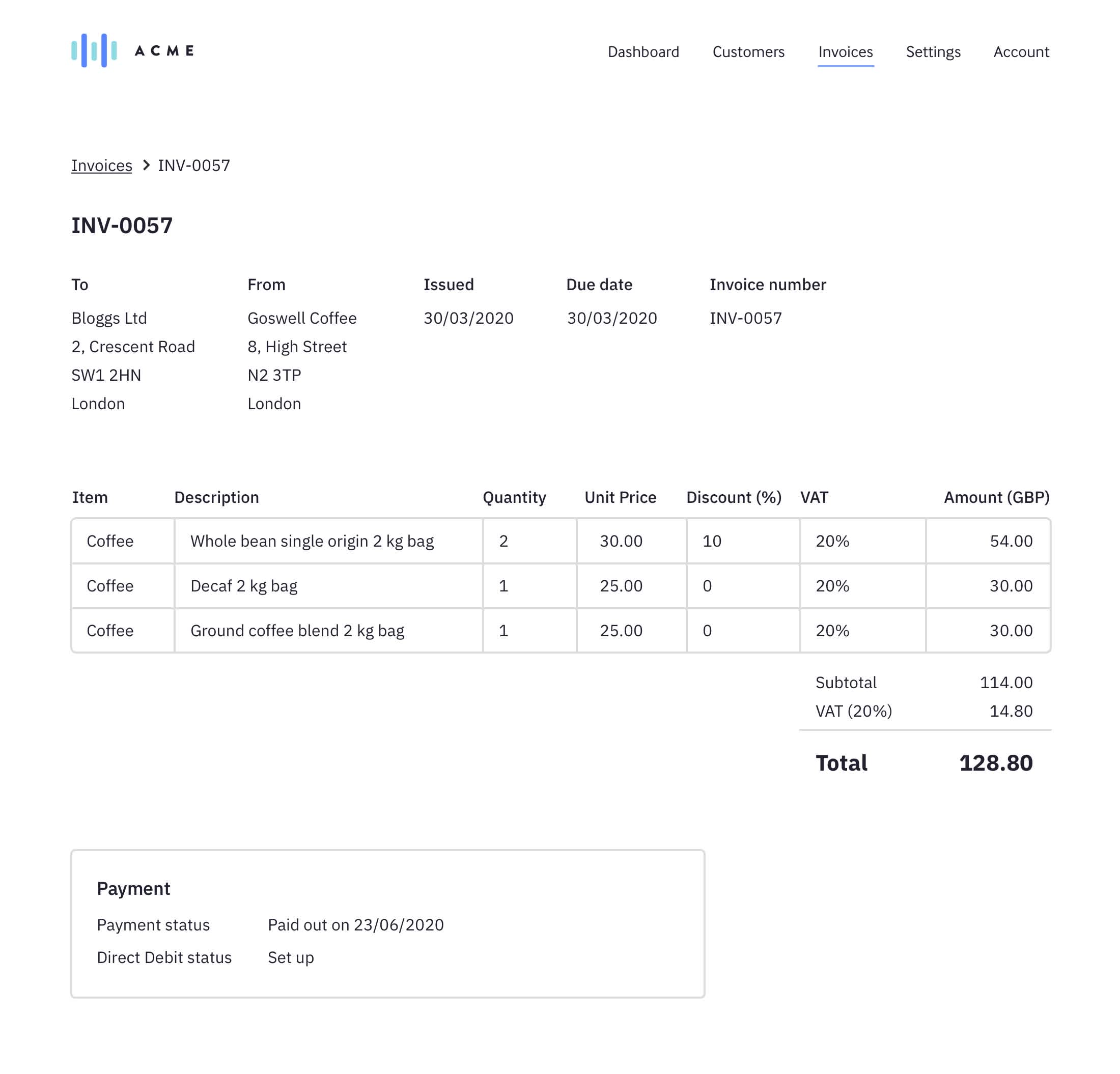The height and width of the screenshot is (1074, 1120).
Task: Click the Direct Debit Set up value
Action: (x=290, y=957)
